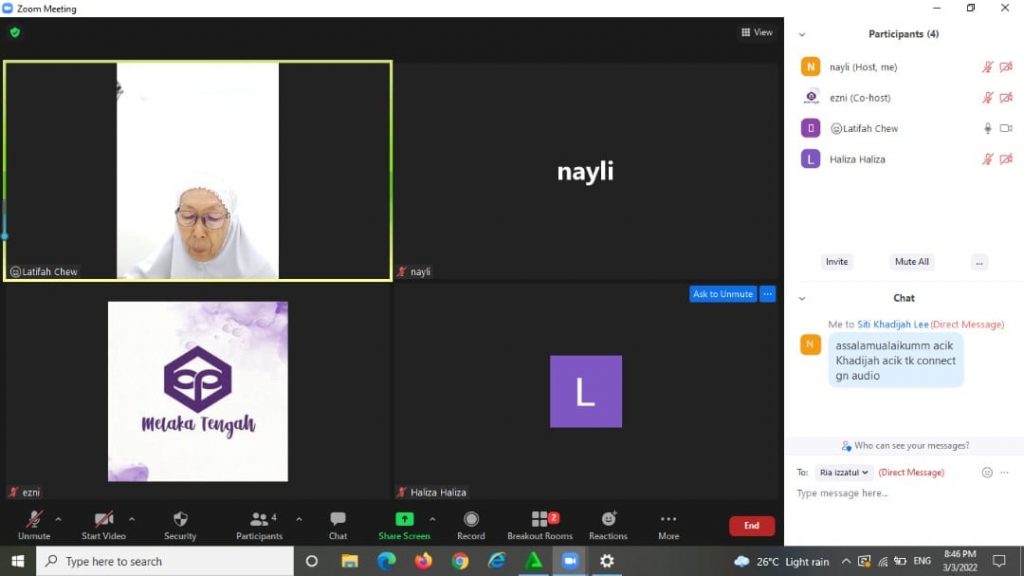Open the Breakout Rooms icon
1024x576 pixels.
point(540,520)
